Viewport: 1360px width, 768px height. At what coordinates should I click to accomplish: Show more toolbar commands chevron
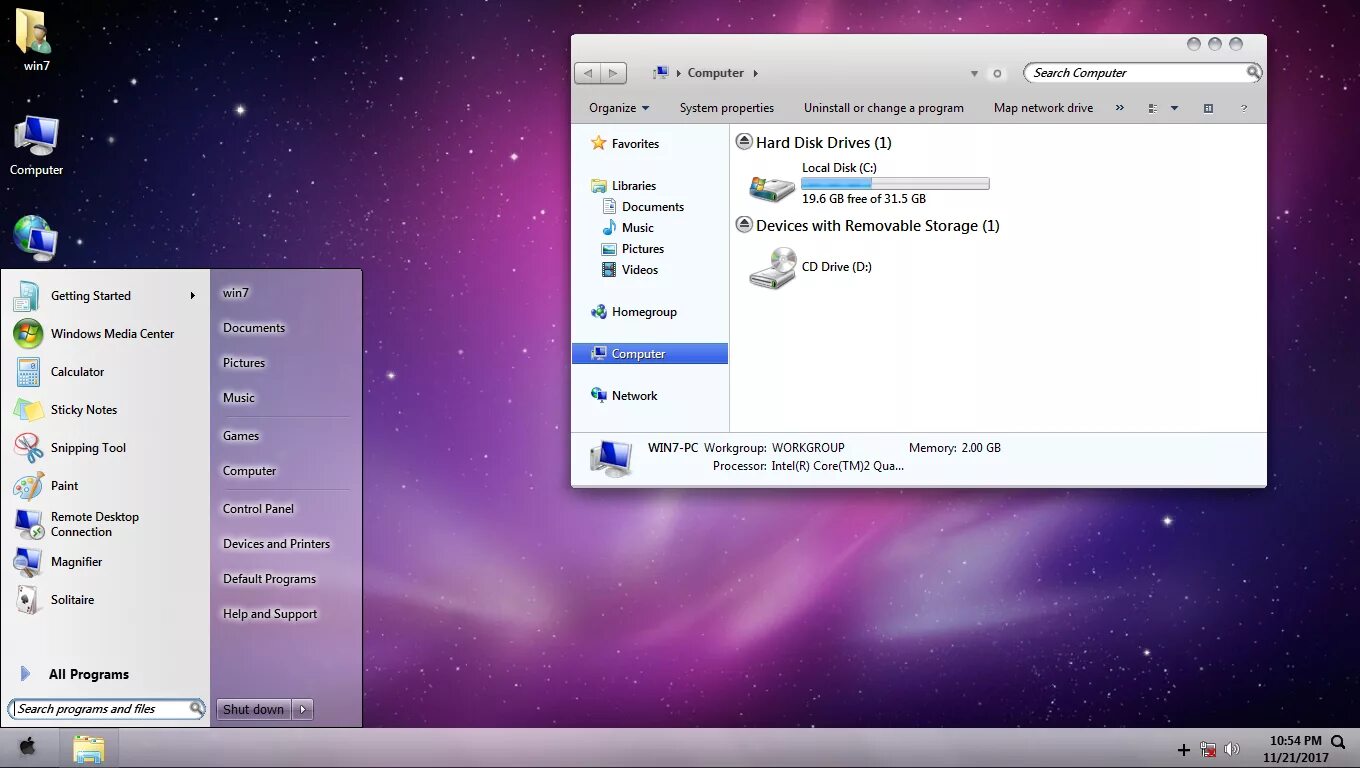(x=1119, y=108)
